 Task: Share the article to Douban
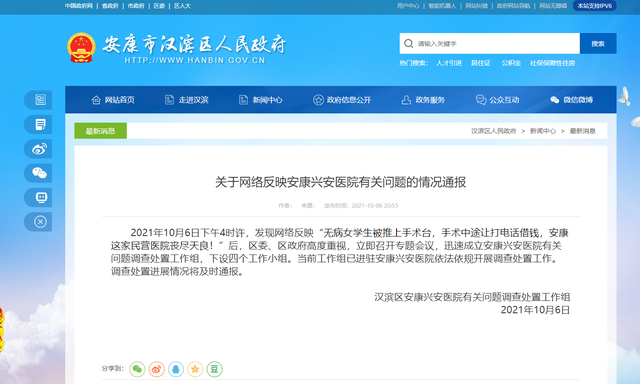point(214,369)
